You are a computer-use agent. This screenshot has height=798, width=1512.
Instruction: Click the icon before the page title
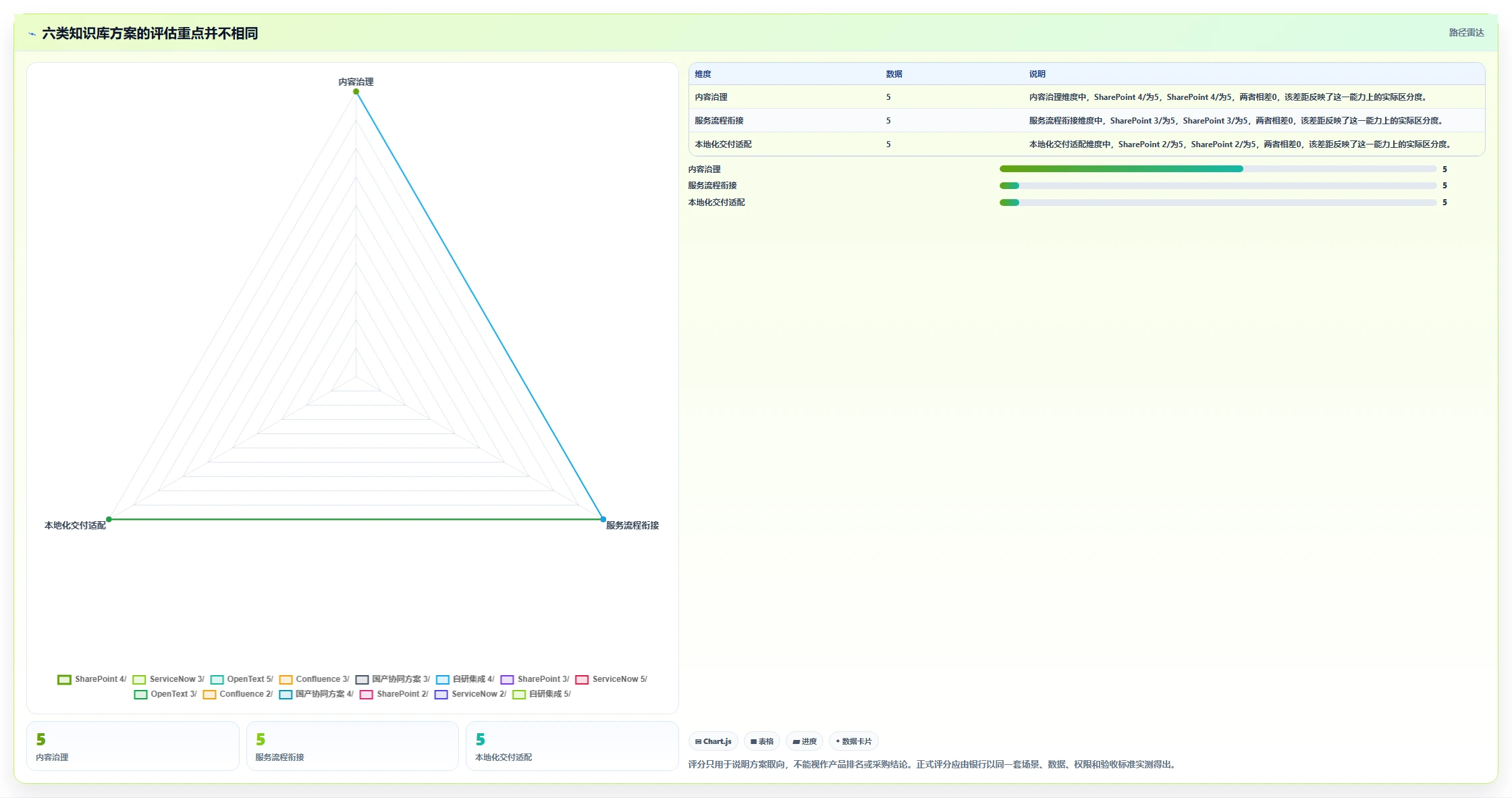point(32,34)
